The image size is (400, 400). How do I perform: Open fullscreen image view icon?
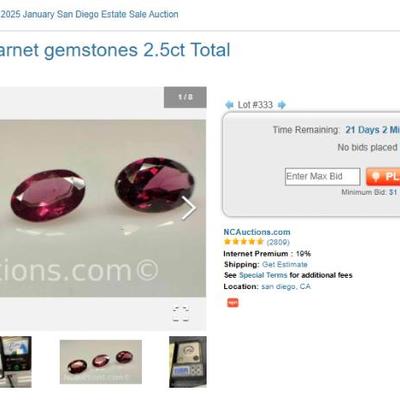(181, 314)
